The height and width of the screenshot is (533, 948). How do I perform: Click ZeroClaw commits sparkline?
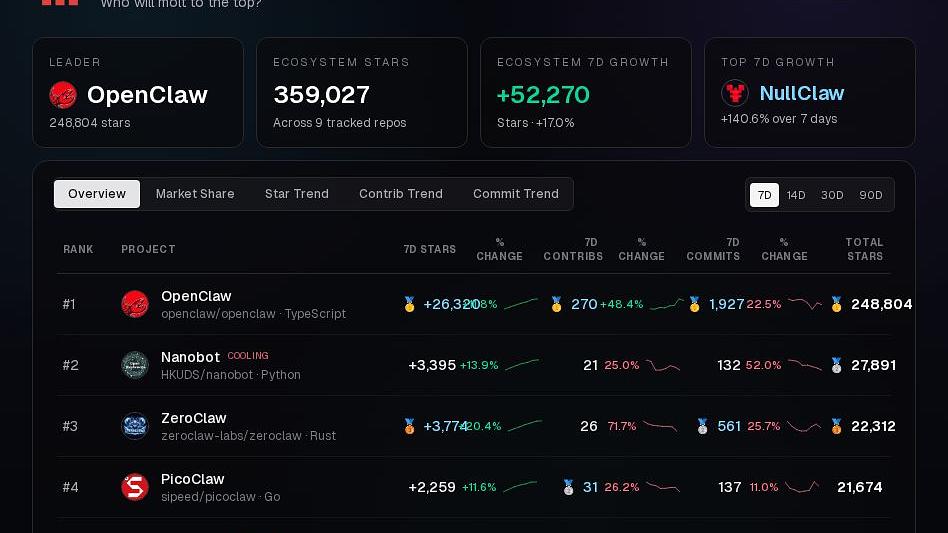coord(804,427)
